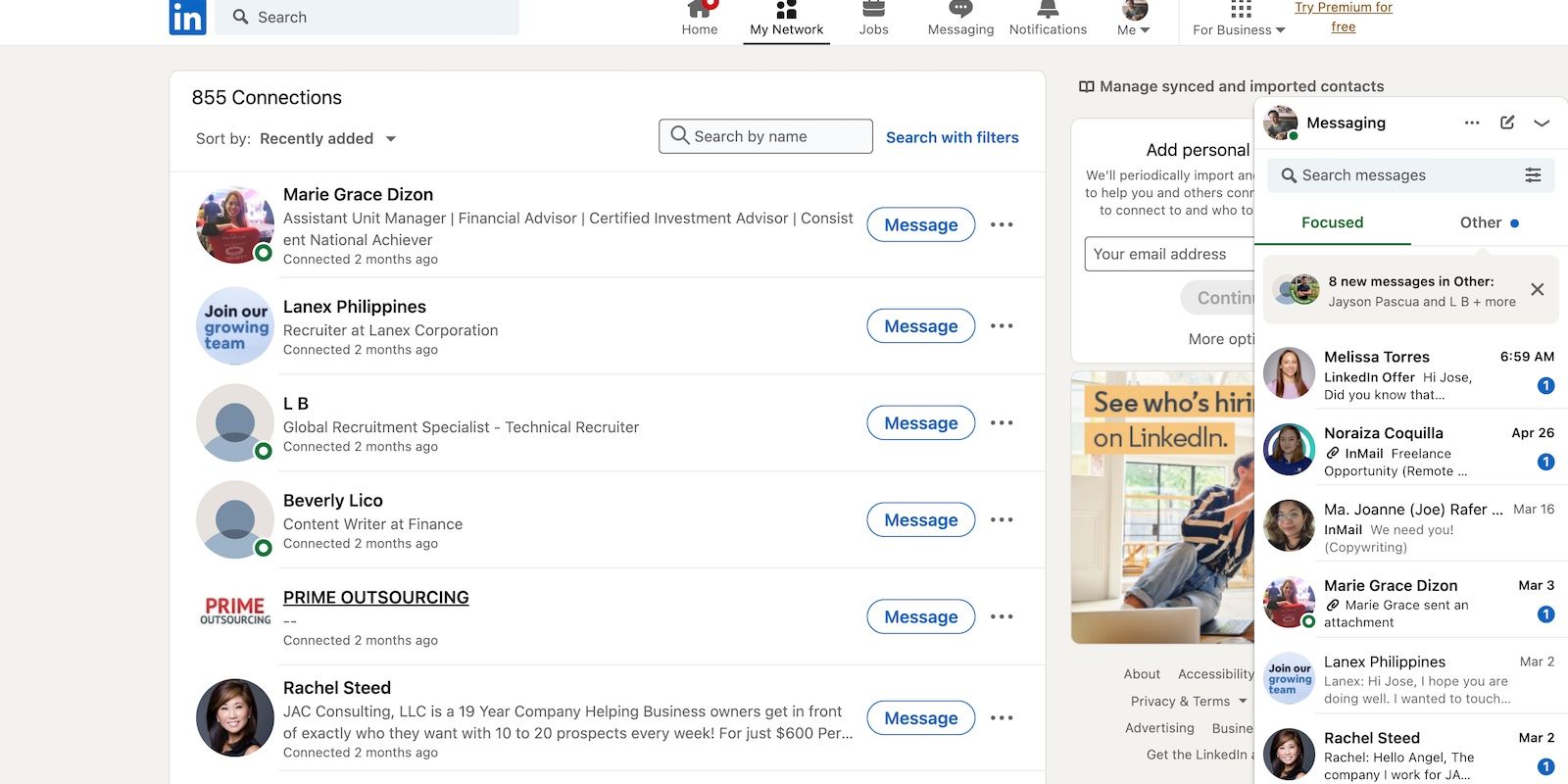Image resolution: width=1568 pixels, height=784 pixels.
Task: Message Marie Grace Dizon
Action: (x=920, y=224)
